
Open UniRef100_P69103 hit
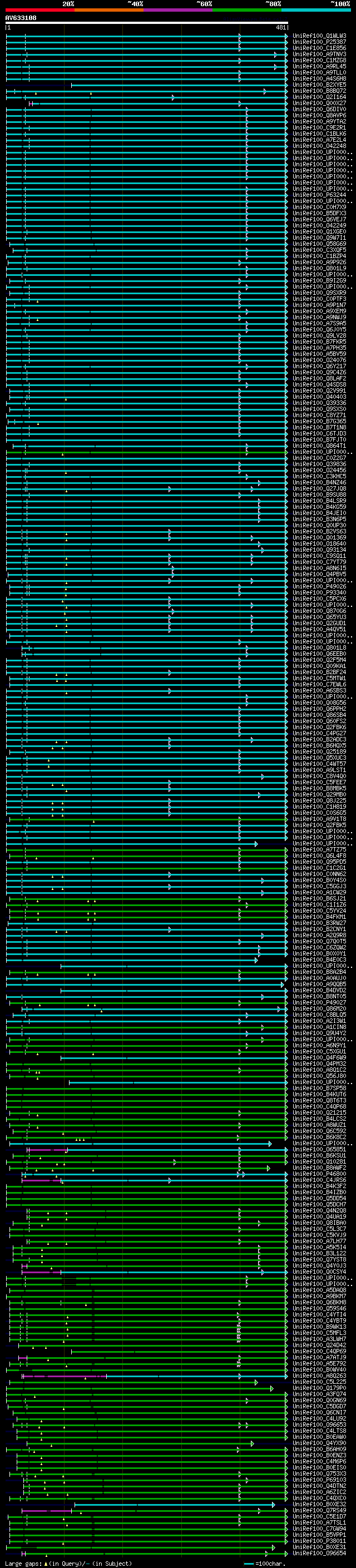click(x=319, y=1480)
